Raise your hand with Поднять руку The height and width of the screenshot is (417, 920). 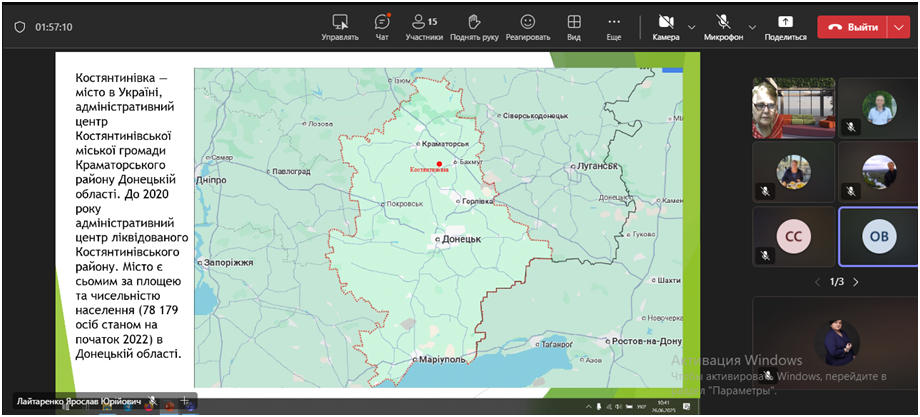click(474, 26)
